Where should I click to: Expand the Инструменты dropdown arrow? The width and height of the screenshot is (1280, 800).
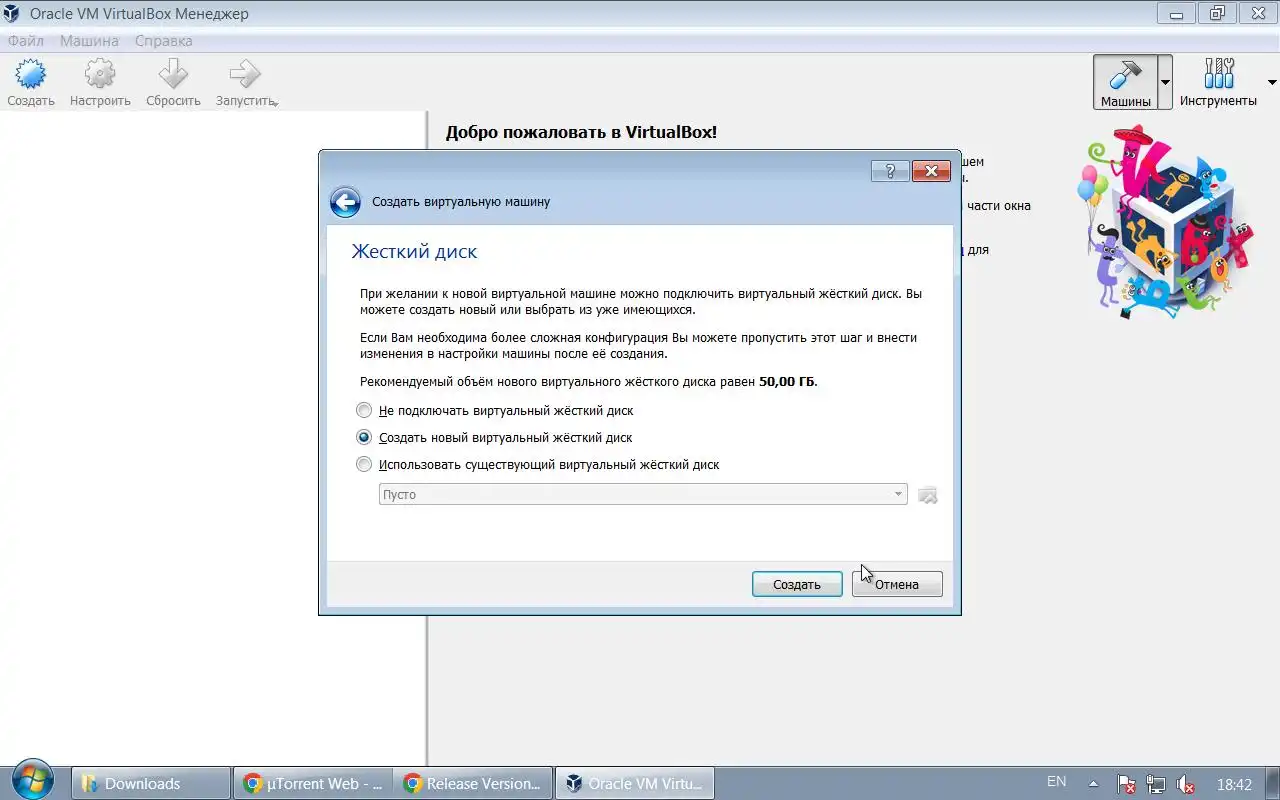pyautogui.click(x=1272, y=82)
